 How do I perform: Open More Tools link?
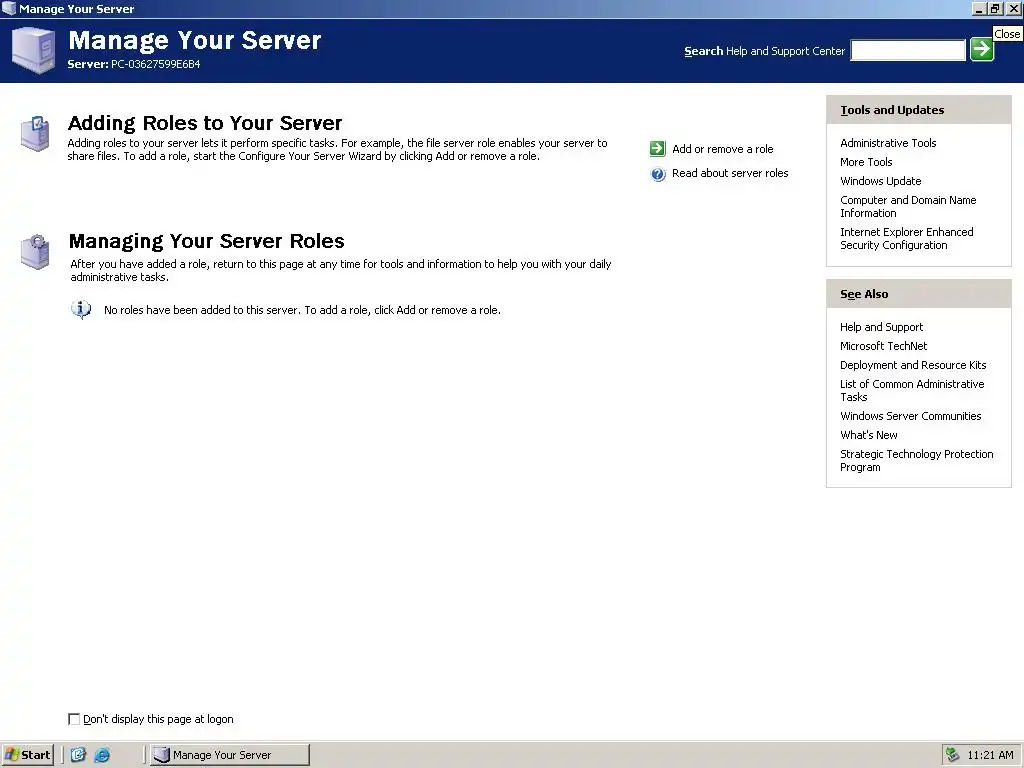[866, 162]
